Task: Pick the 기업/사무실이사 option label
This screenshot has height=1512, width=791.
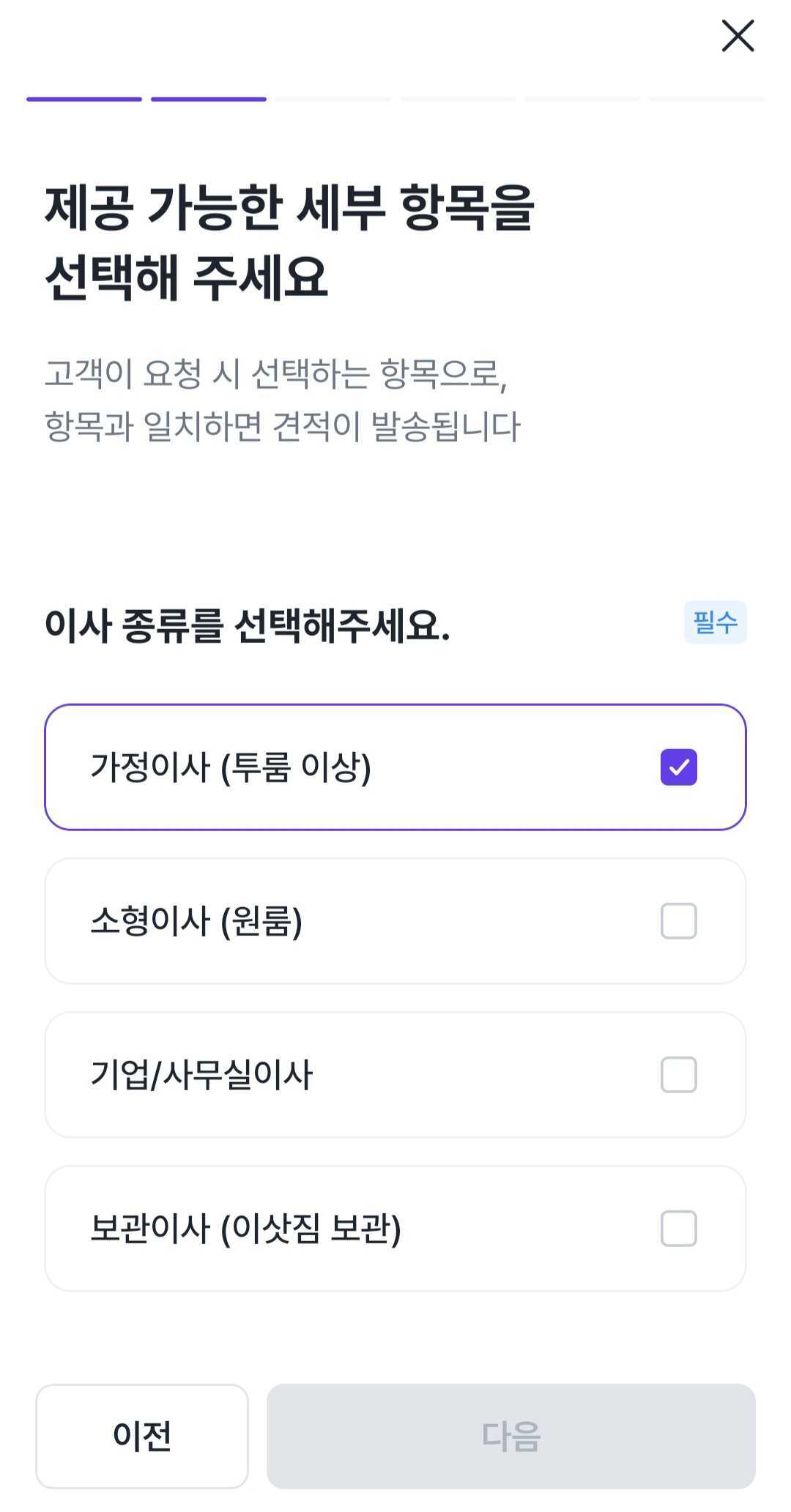Action: coord(201,1075)
